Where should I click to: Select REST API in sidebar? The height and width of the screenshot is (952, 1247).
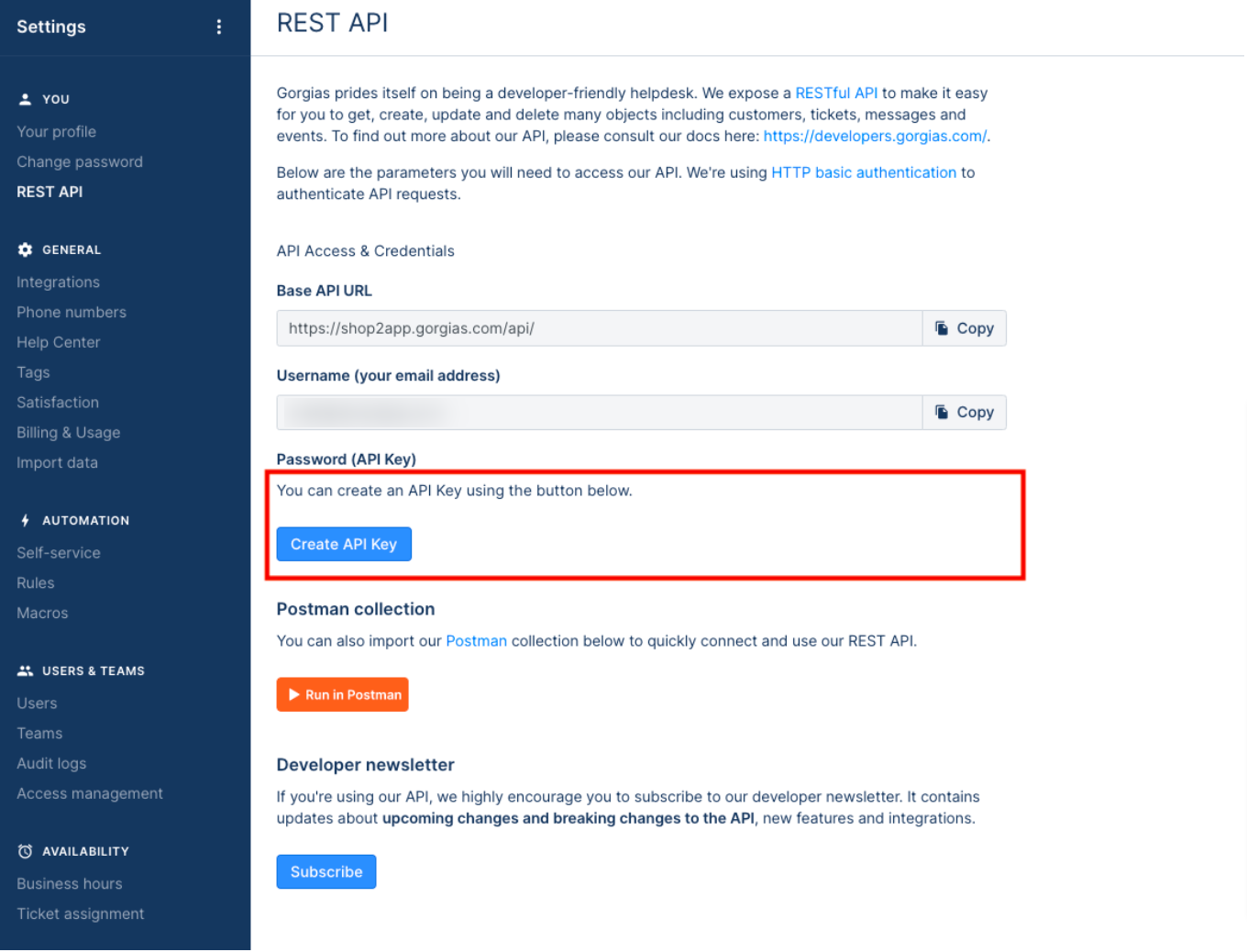click(50, 192)
